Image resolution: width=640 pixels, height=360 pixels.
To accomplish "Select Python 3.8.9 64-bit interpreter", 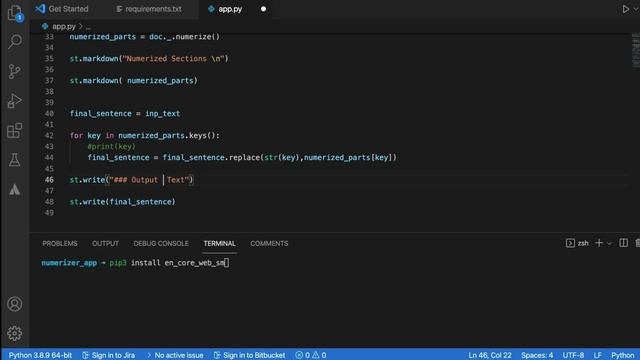I will tap(40, 355).
